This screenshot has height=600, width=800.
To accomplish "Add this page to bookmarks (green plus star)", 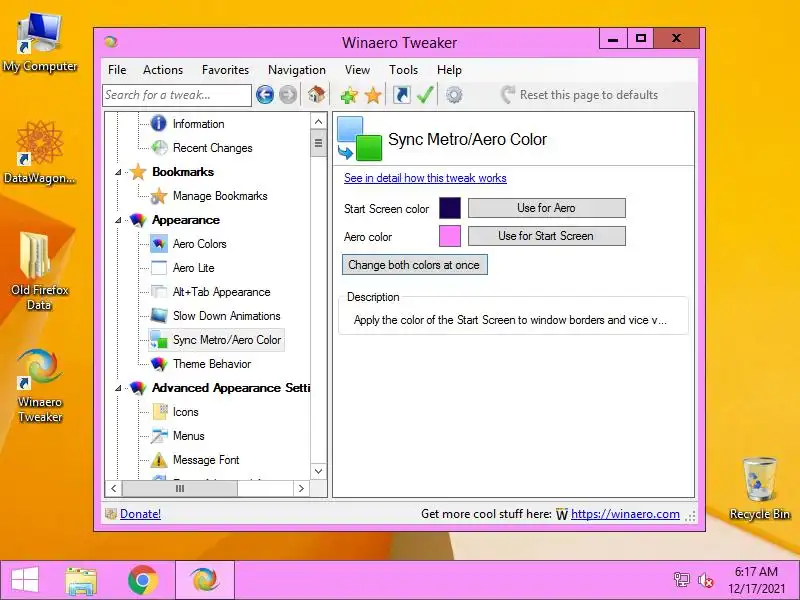I will pyautogui.click(x=349, y=95).
